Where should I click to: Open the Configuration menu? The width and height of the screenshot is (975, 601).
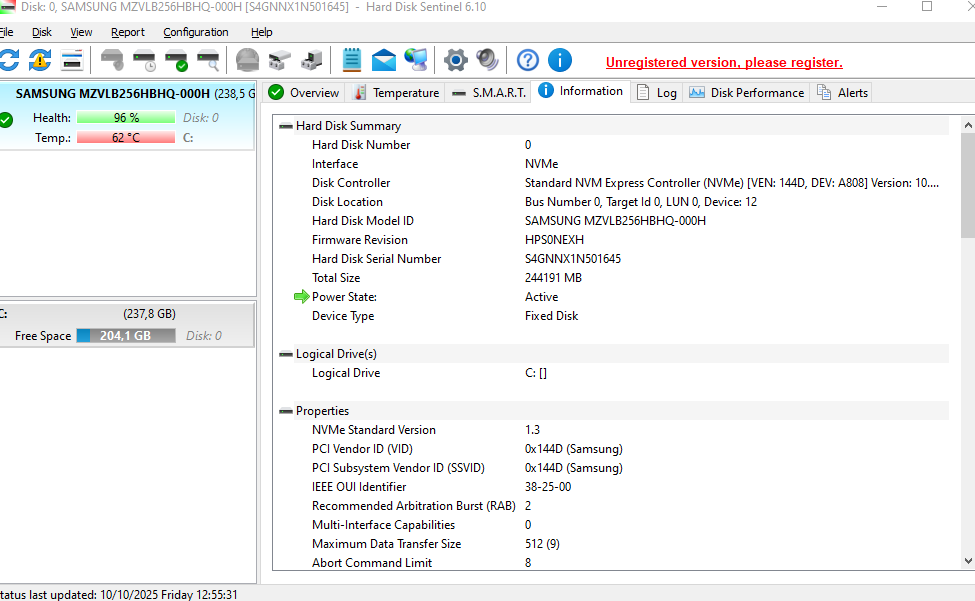(196, 32)
